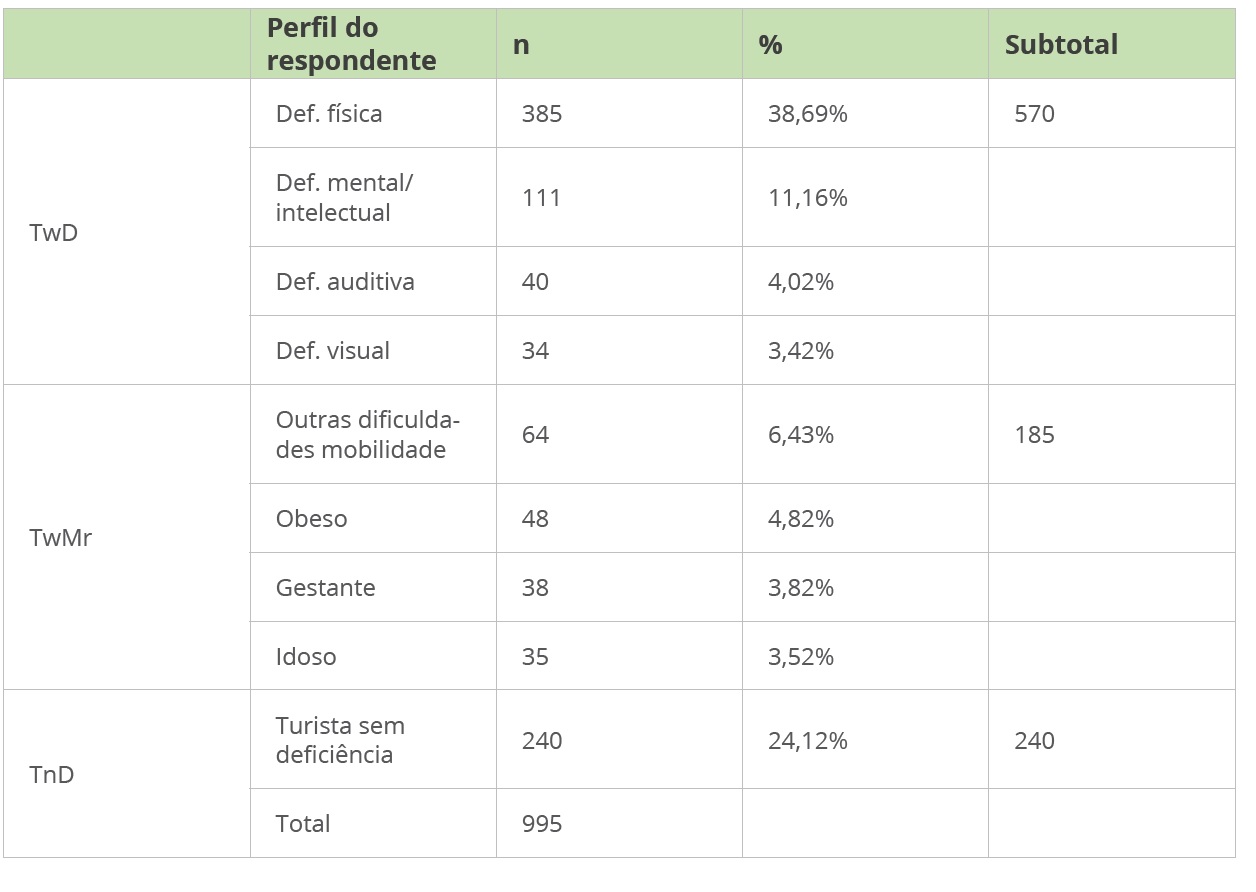Select the "Subtotal" column header
This screenshot has height=892, width=1256.
pyautogui.click(x=1061, y=45)
